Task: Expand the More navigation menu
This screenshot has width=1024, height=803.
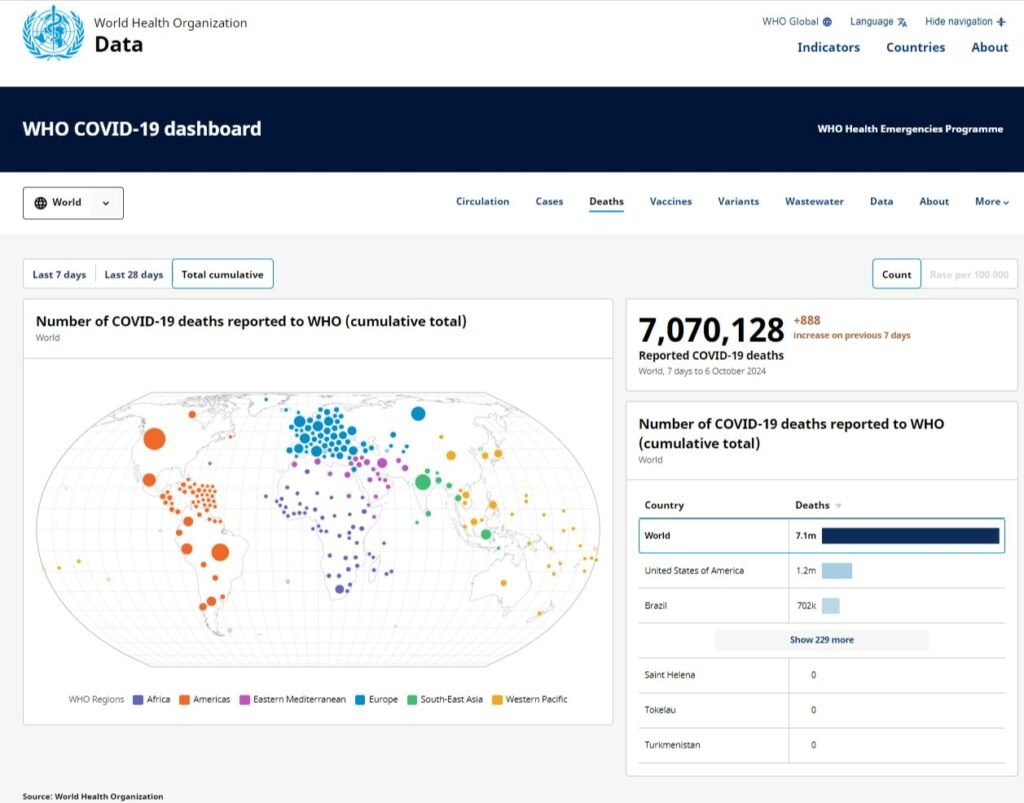Action: [991, 202]
